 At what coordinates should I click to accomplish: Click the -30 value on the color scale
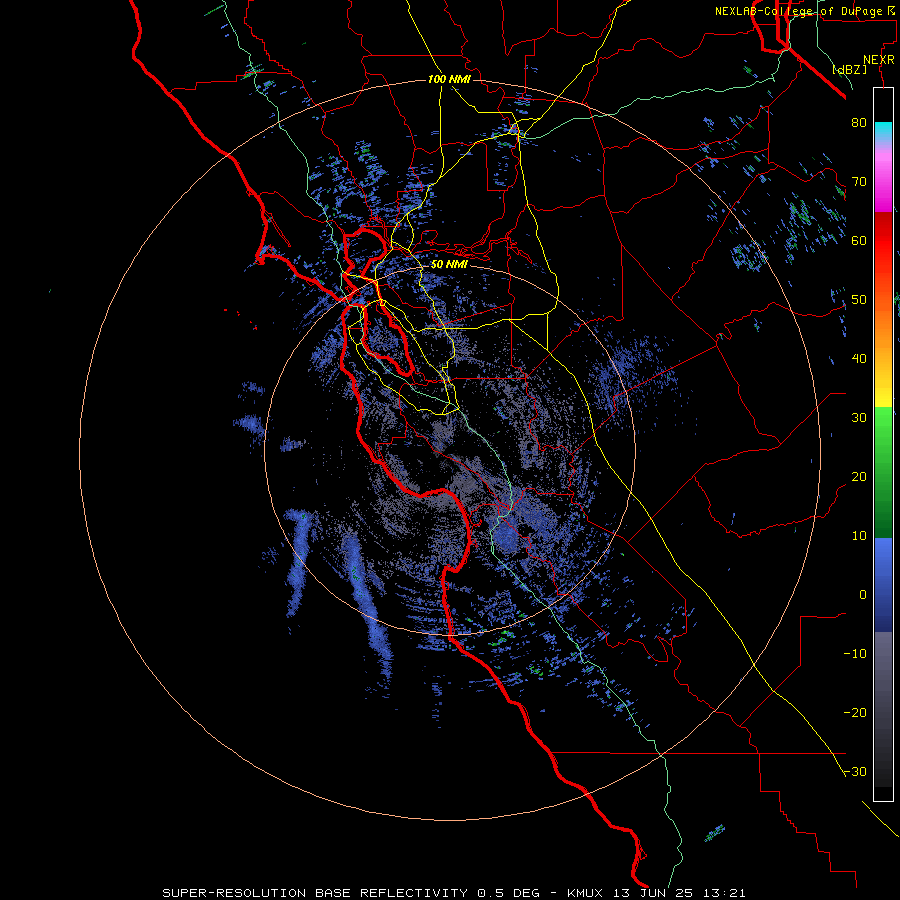855,772
